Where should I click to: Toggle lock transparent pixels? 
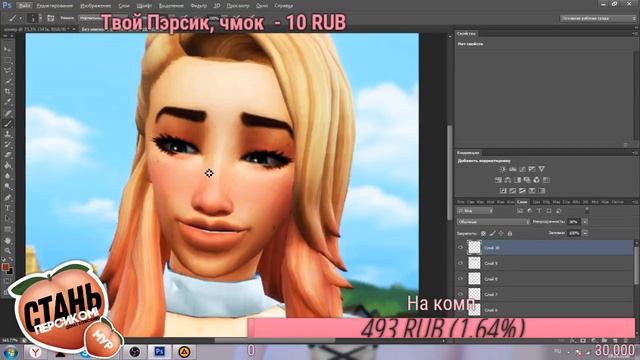tap(483, 233)
